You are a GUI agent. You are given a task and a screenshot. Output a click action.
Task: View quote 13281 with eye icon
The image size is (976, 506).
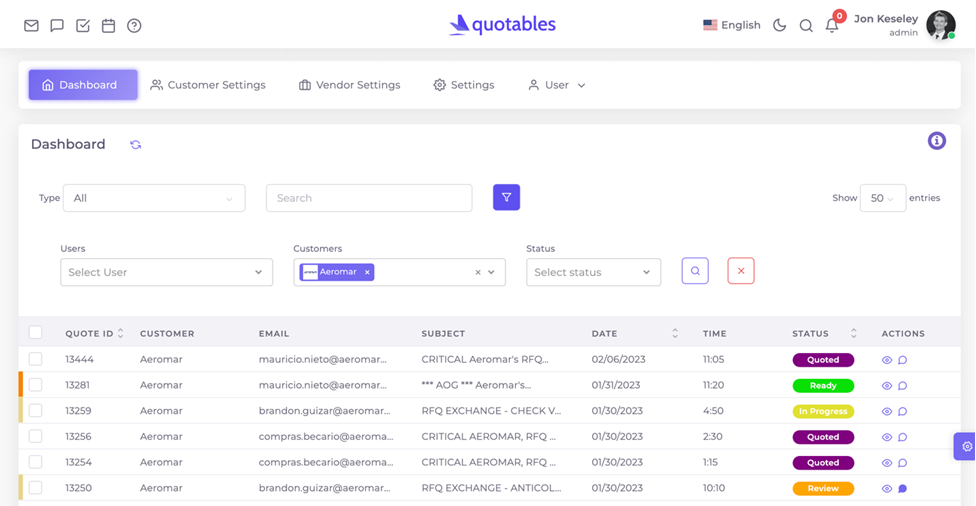coord(887,386)
